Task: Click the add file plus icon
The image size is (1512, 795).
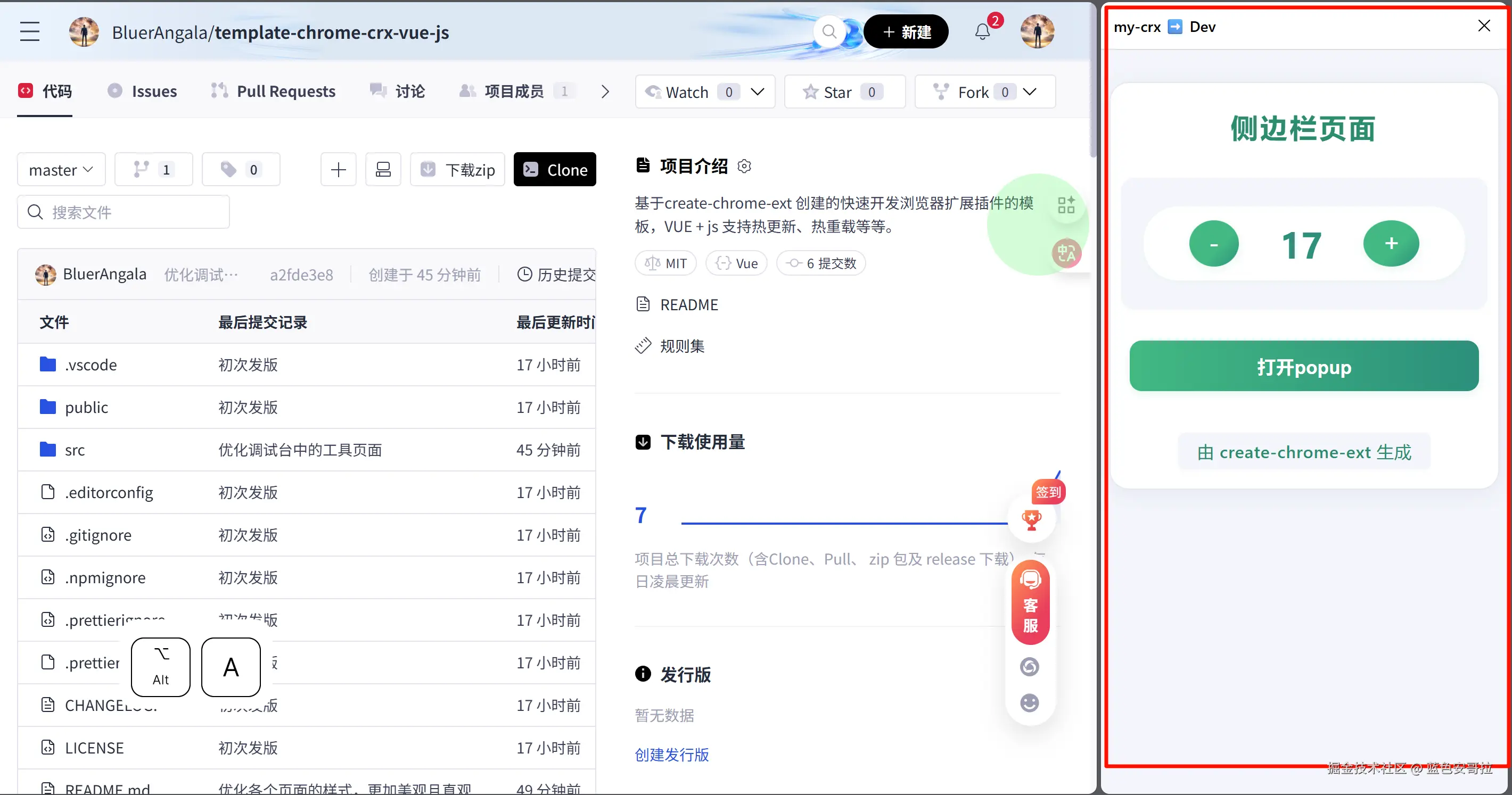Action: [338, 170]
